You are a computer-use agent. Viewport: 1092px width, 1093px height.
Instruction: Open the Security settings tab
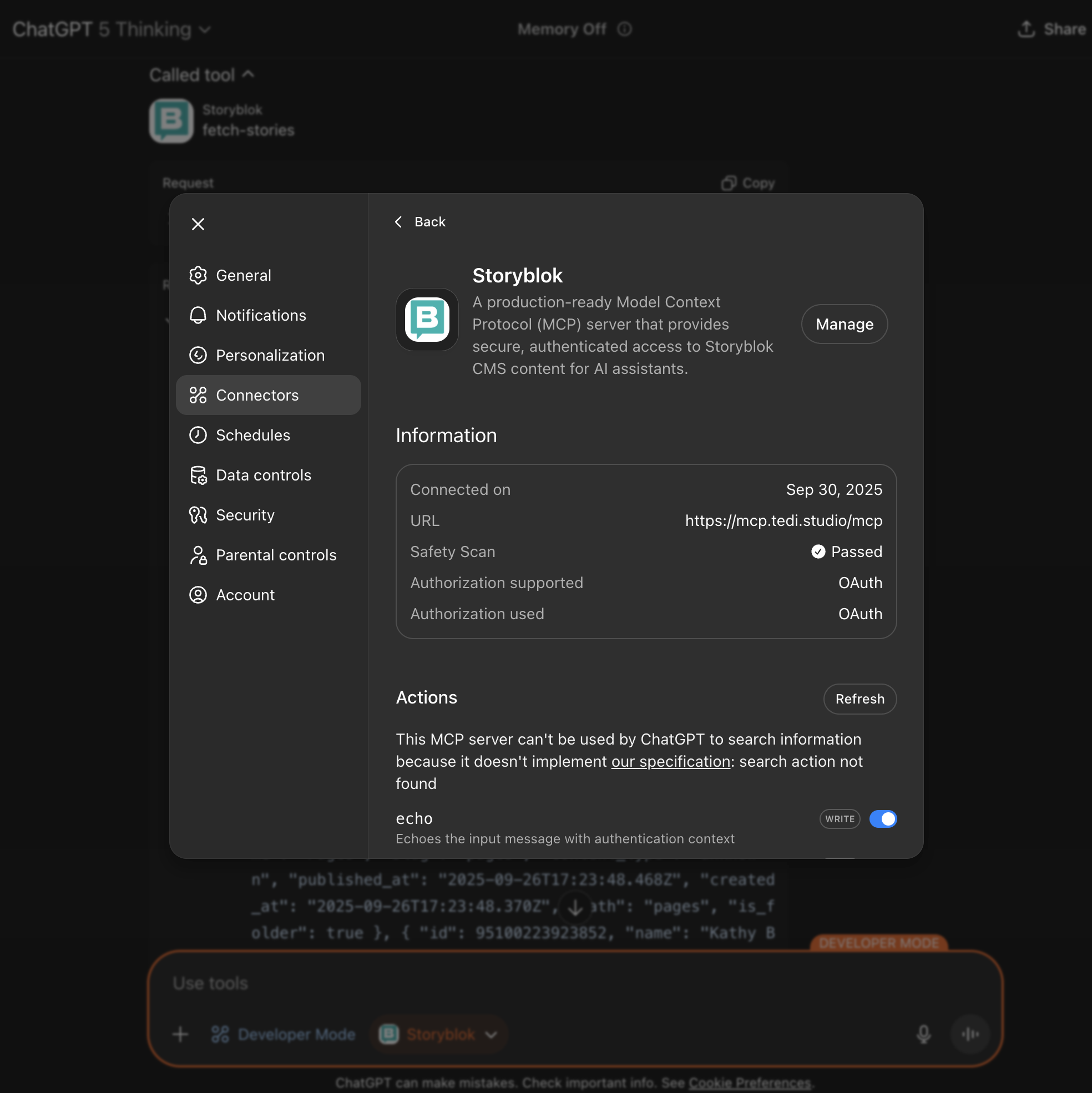(x=245, y=515)
